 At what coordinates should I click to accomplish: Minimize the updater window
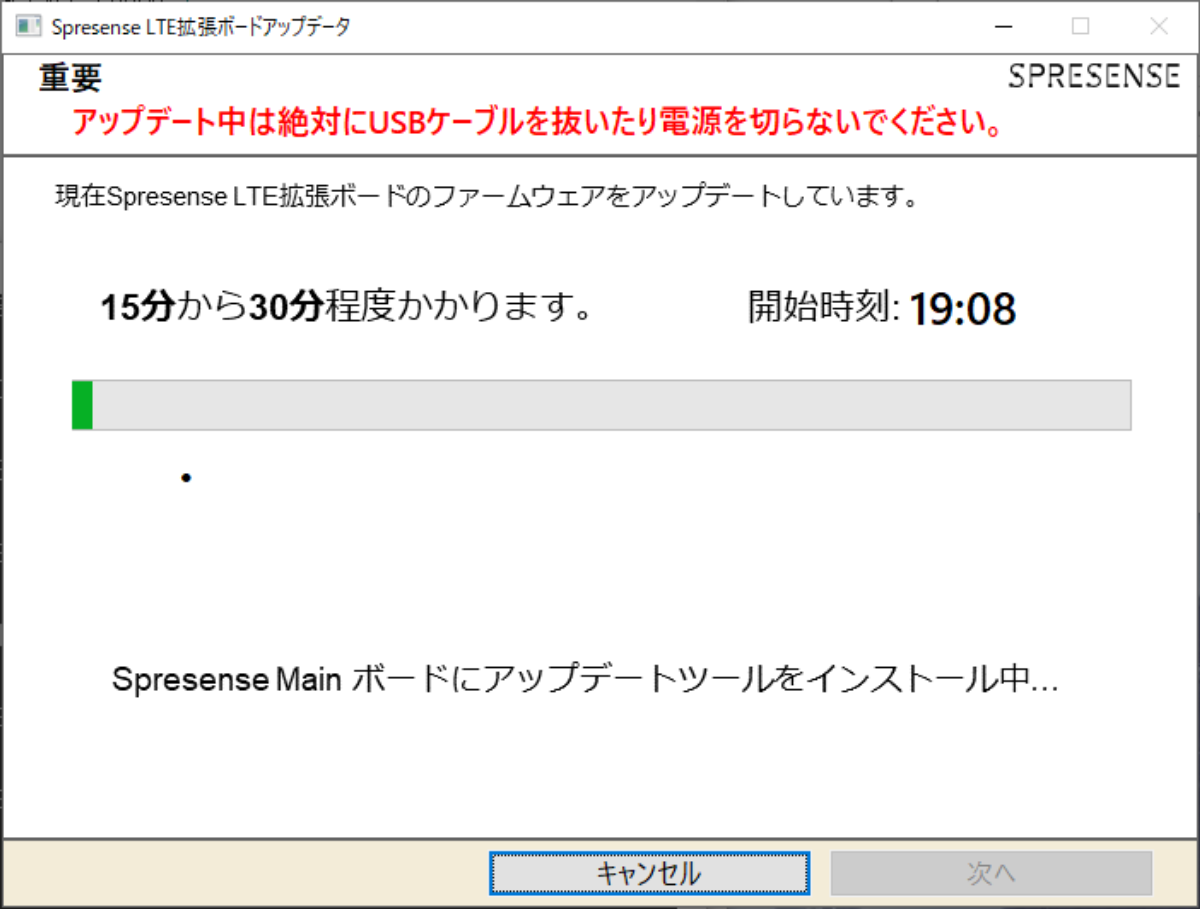(1003, 27)
